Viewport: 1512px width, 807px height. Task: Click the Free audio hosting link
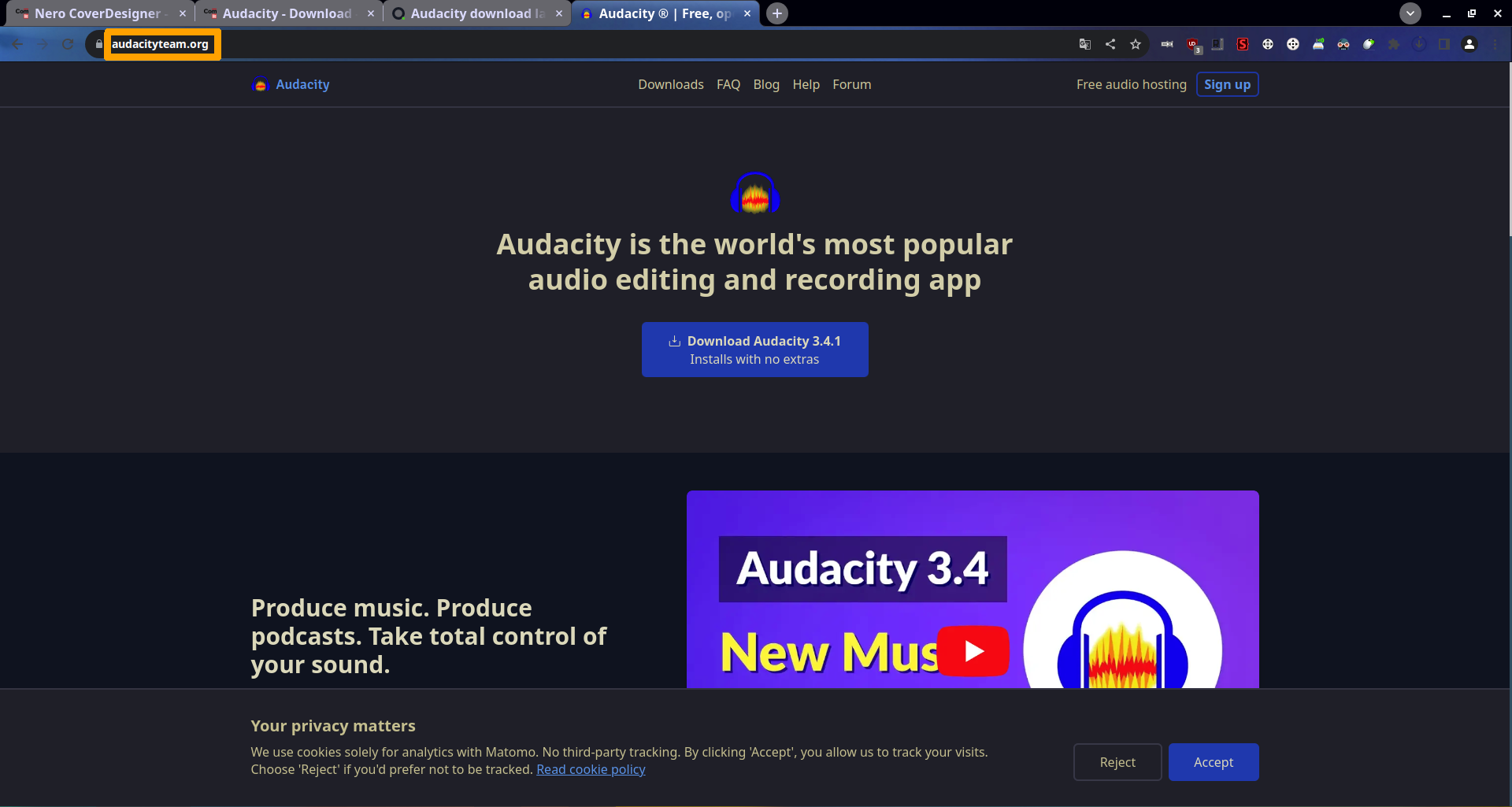[x=1132, y=84]
